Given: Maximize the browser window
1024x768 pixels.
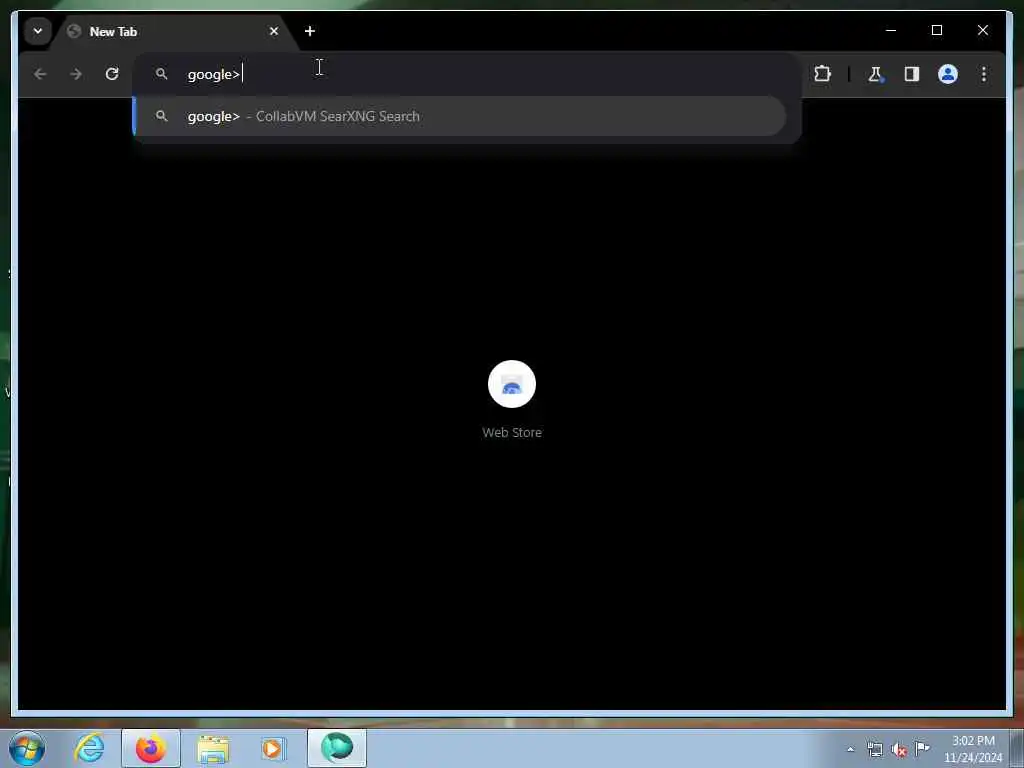Looking at the screenshot, I should [936, 30].
